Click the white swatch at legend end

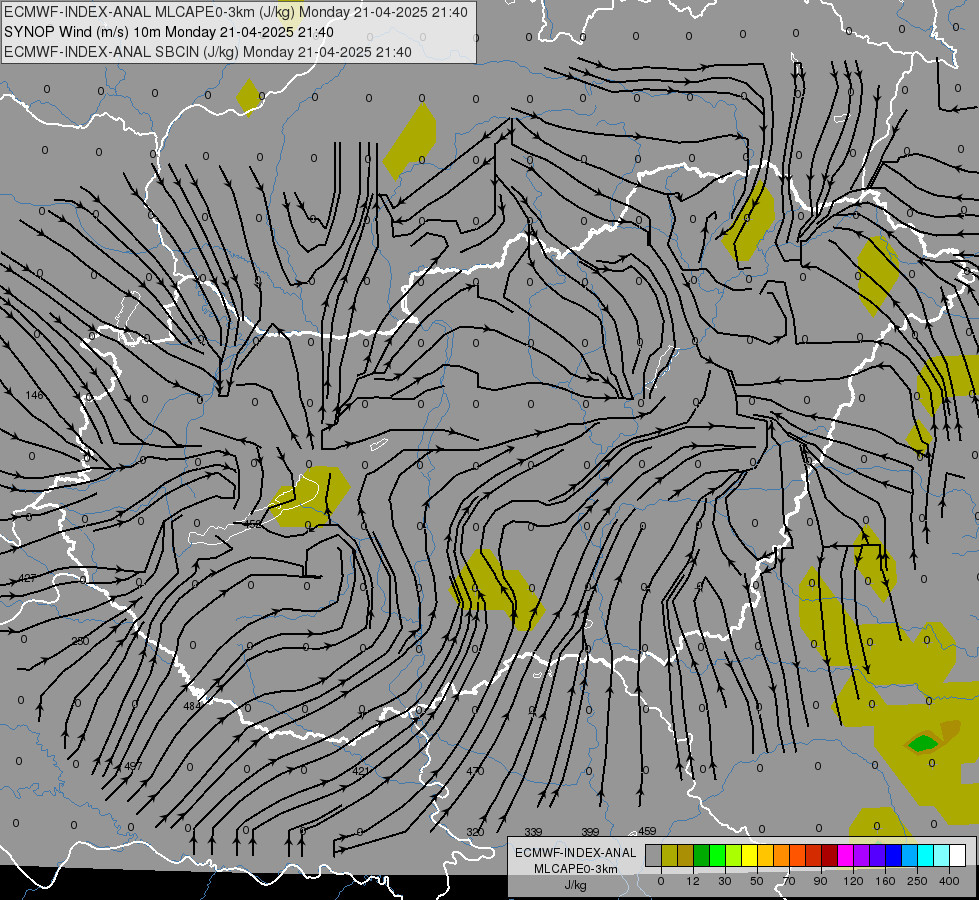tap(958, 856)
